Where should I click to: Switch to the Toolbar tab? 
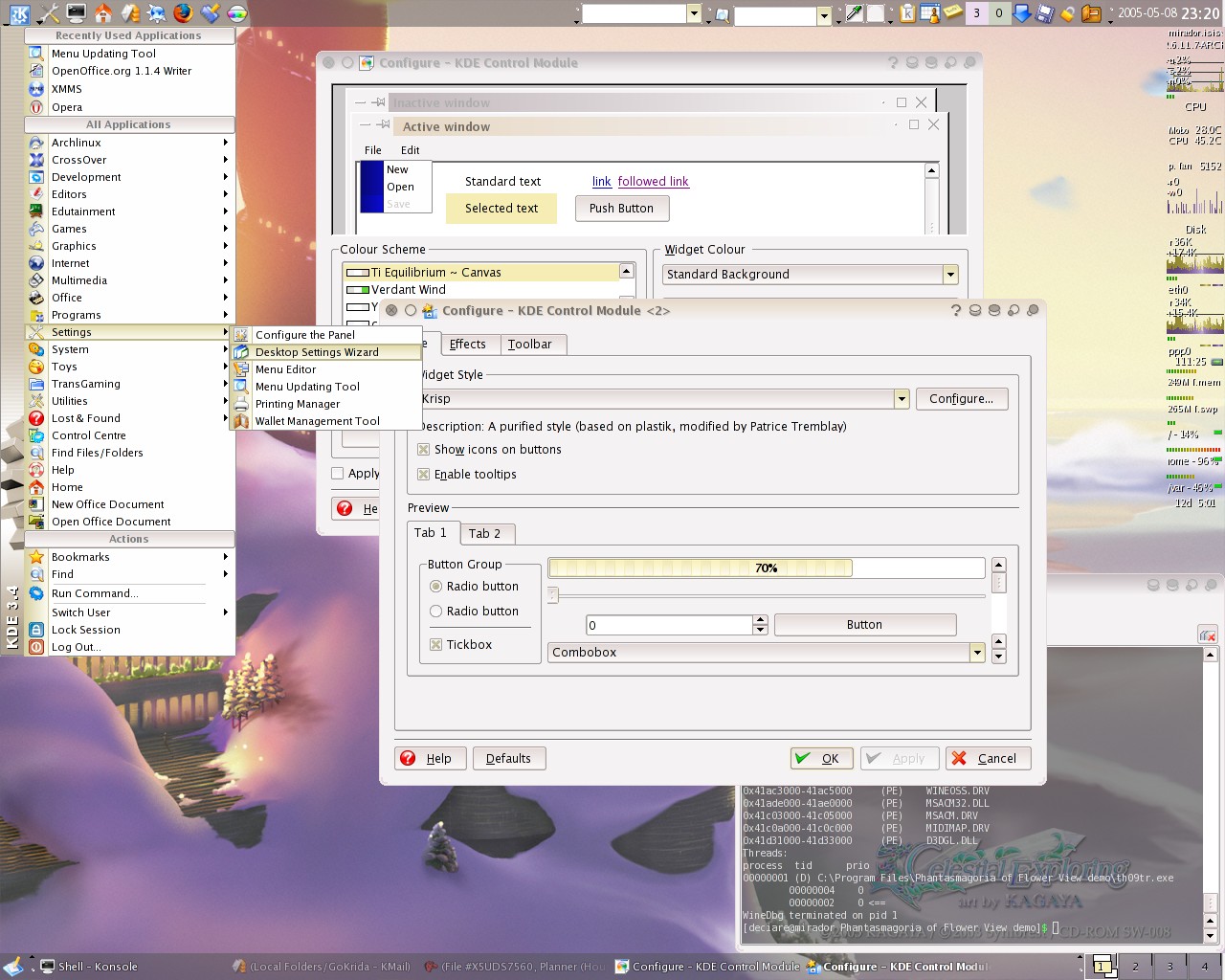point(530,345)
